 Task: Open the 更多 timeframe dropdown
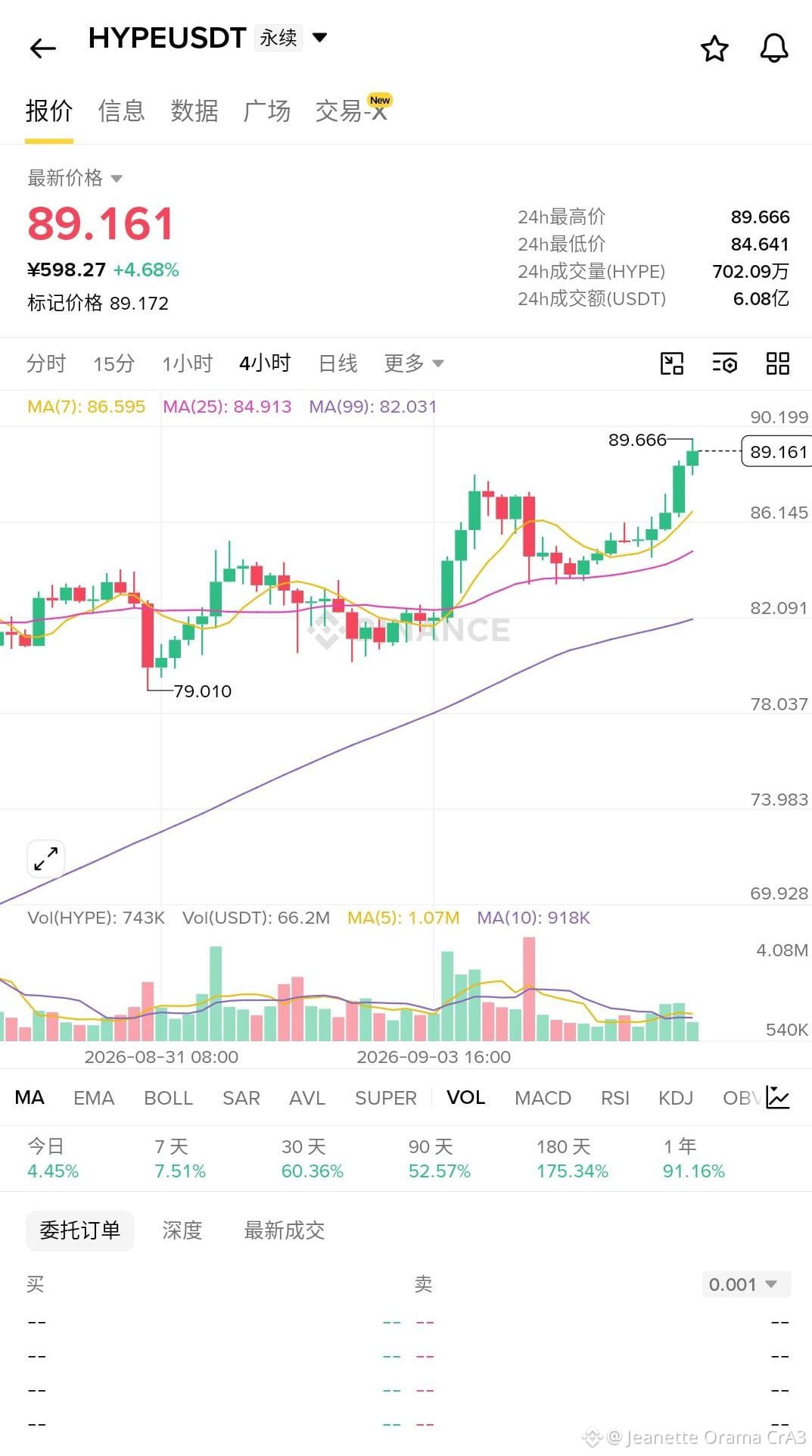pos(414,363)
